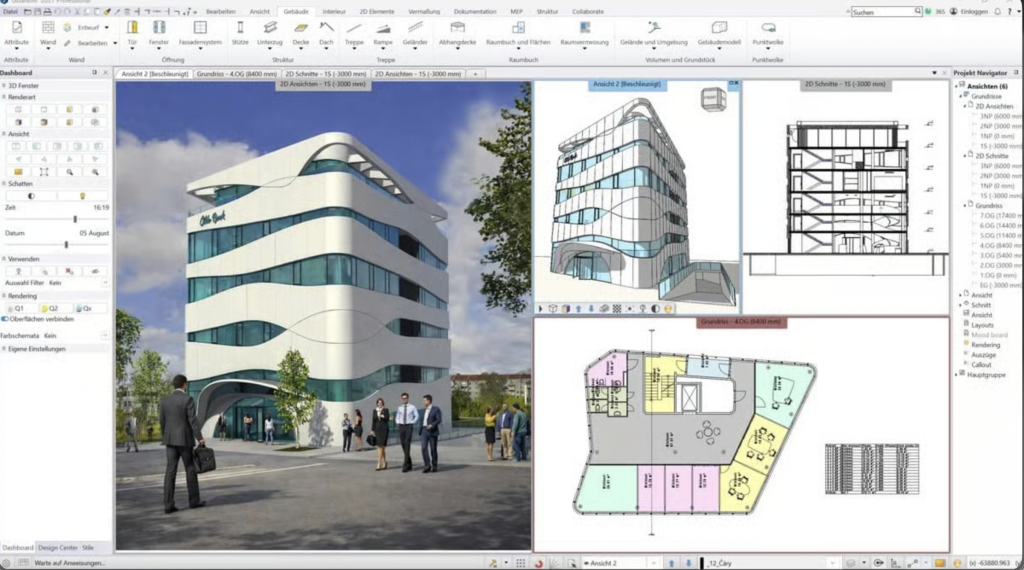Select the Stütze column tool
This screenshot has height=570, width=1024.
[240, 28]
